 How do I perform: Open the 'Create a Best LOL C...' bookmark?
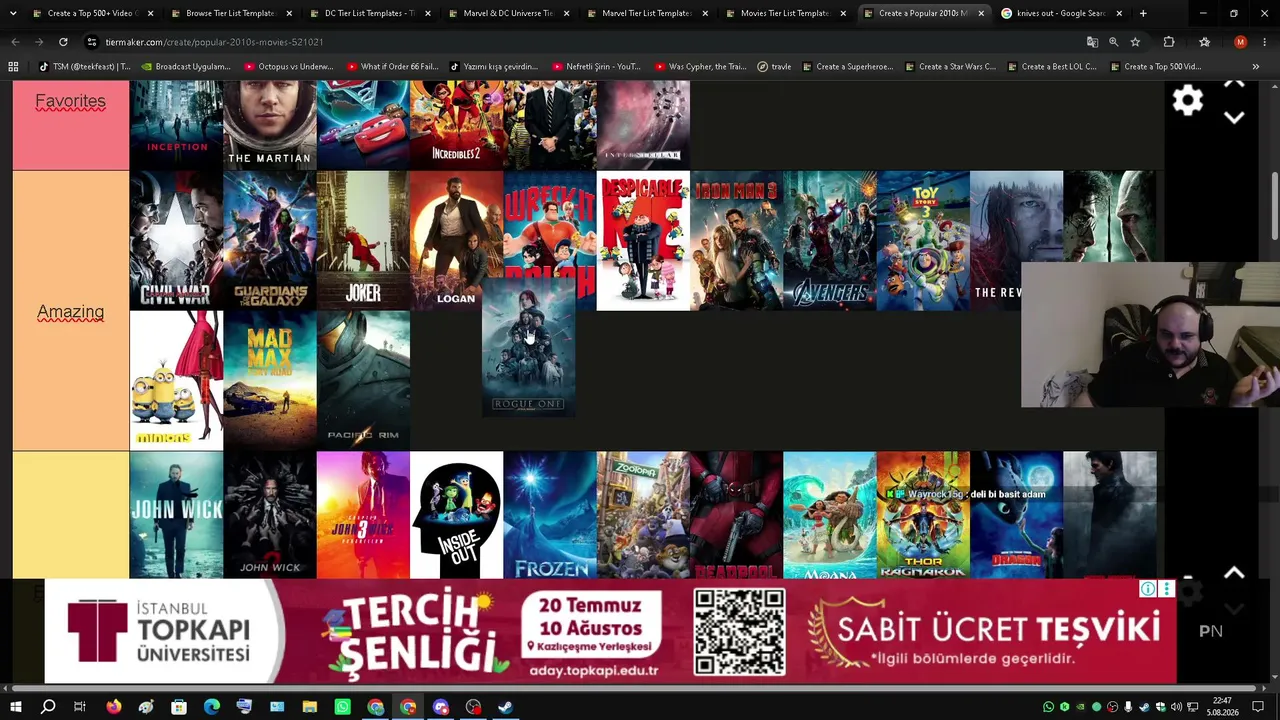(1051, 67)
